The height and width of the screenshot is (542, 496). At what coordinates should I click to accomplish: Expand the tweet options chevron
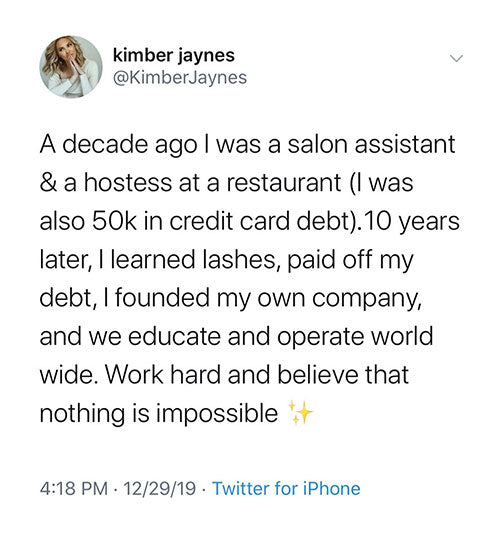[456, 58]
